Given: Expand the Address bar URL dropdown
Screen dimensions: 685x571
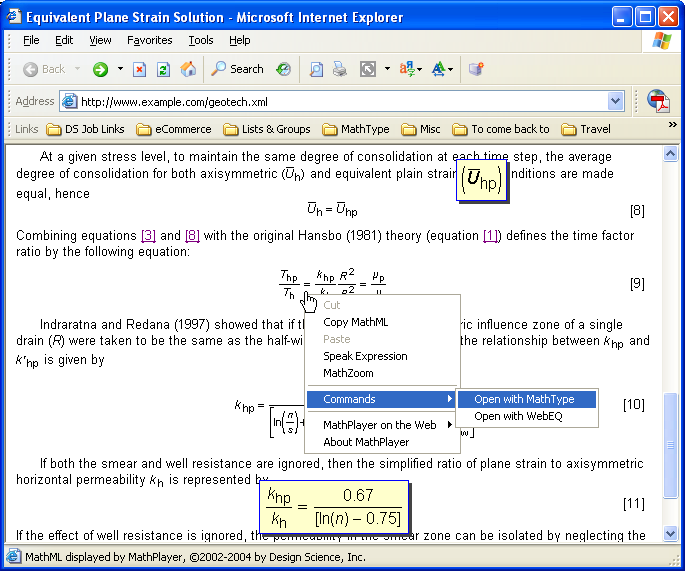Looking at the screenshot, I should click(616, 101).
